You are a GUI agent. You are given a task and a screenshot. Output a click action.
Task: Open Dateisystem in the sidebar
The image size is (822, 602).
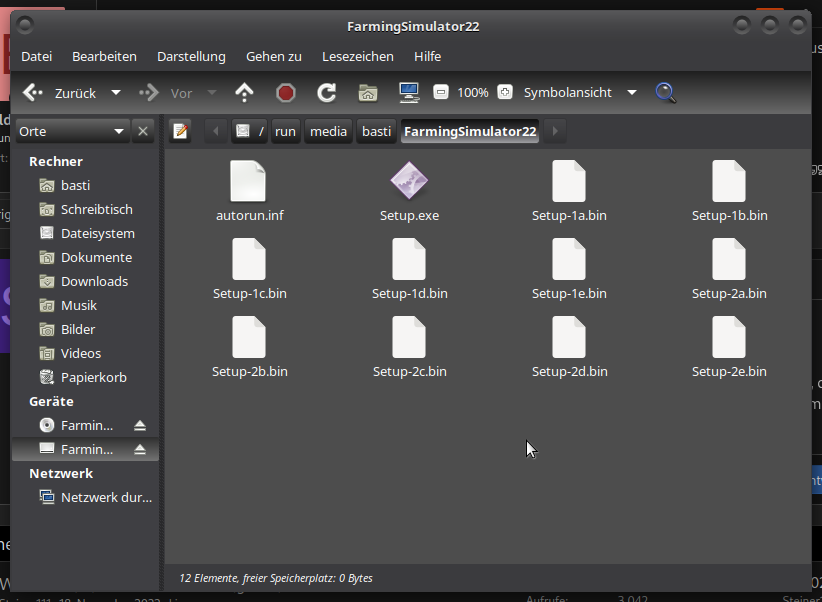click(x=85, y=234)
